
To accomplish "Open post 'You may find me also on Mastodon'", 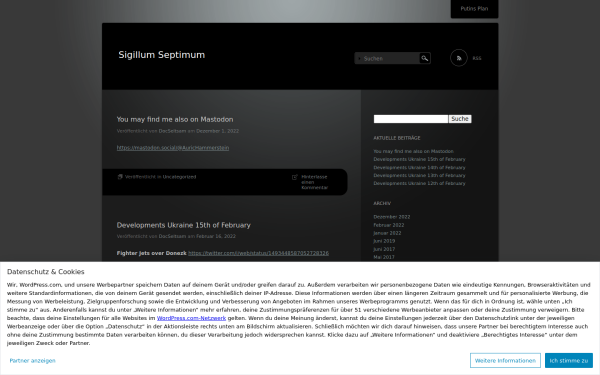I will (x=175, y=119).
